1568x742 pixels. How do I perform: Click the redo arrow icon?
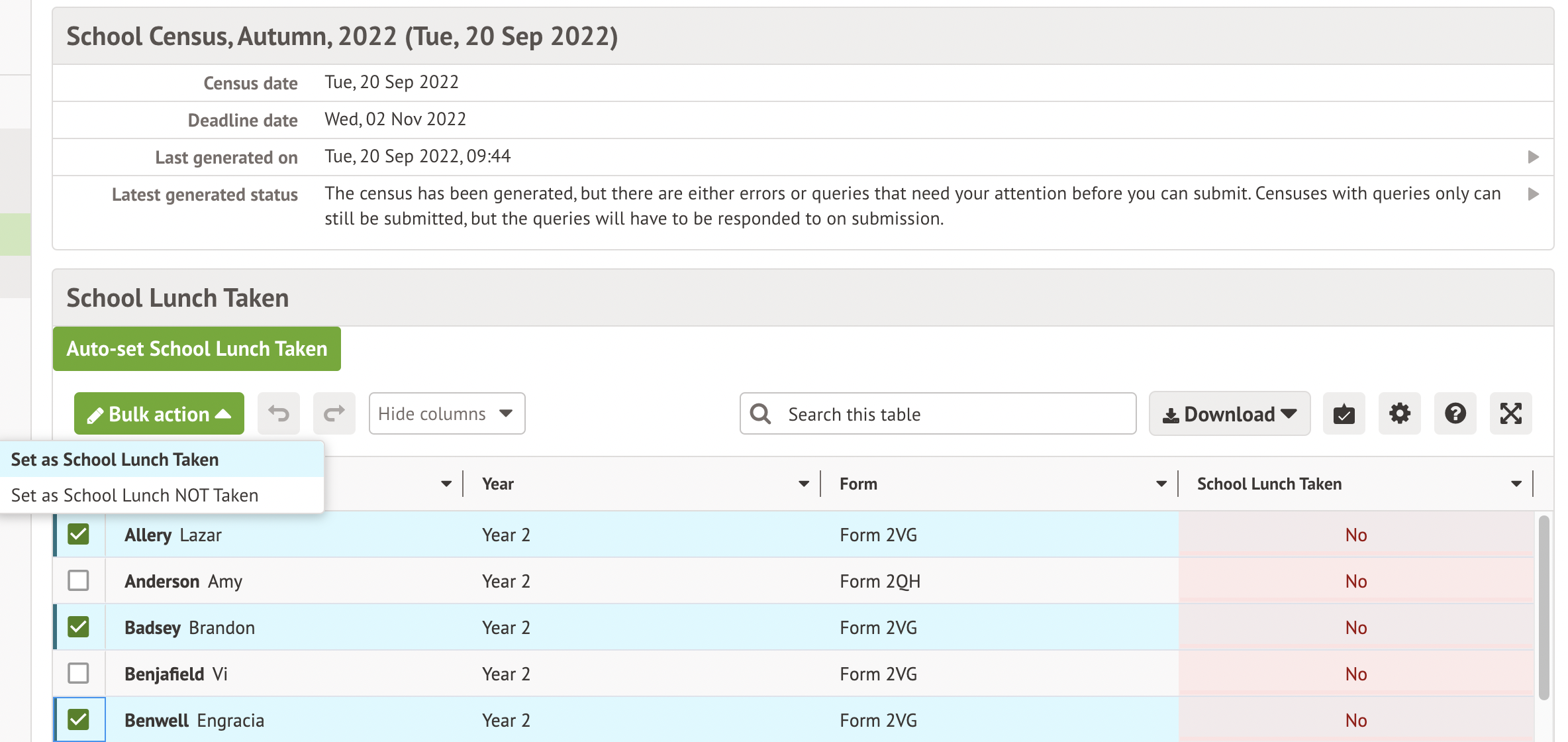[x=334, y=414]
